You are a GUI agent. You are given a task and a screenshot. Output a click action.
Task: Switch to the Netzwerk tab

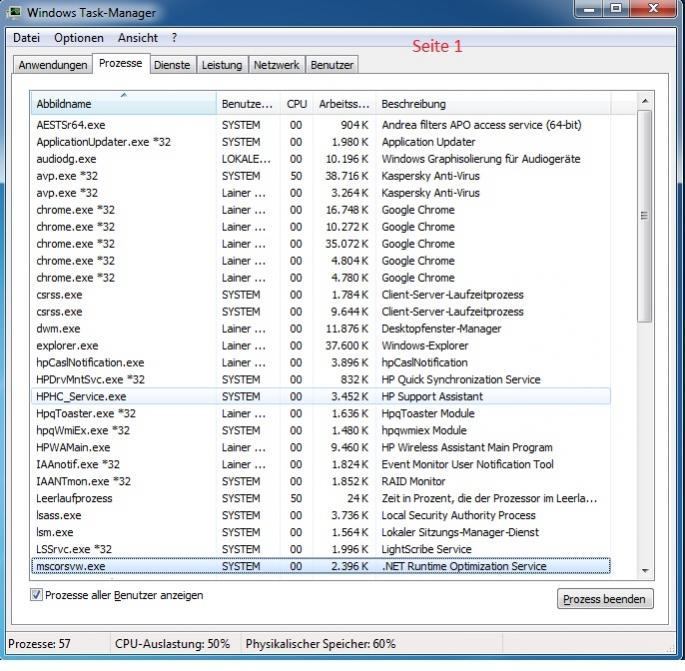point(277,65)
